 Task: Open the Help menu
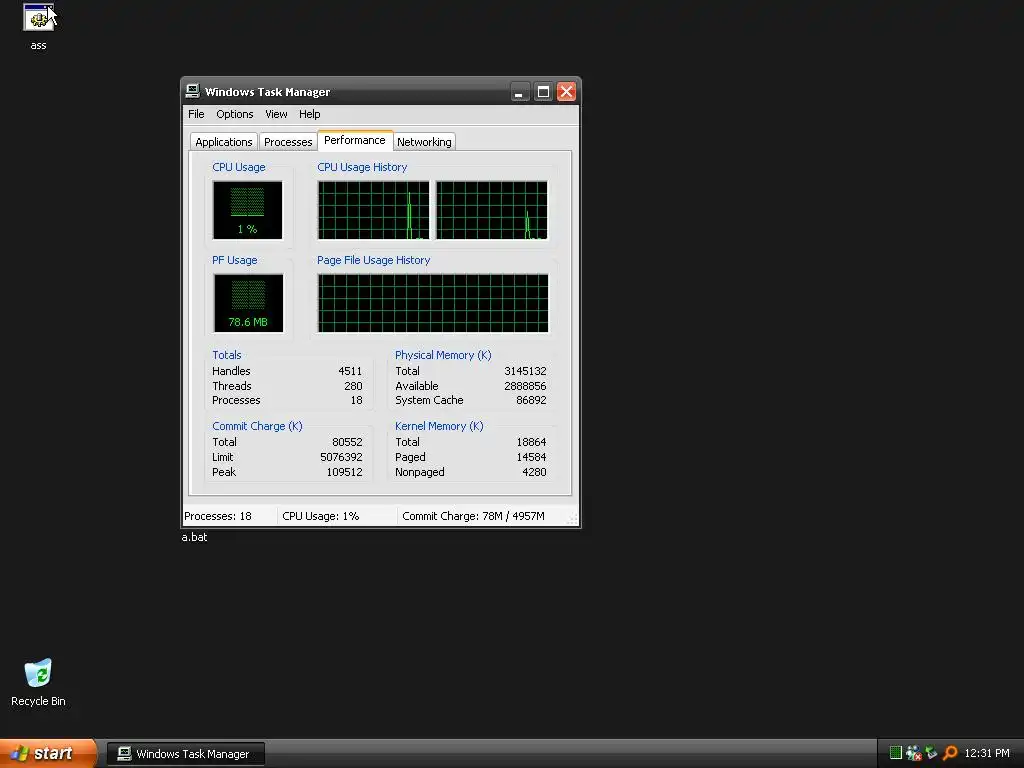pyautogui.click(x=310, y=114)
